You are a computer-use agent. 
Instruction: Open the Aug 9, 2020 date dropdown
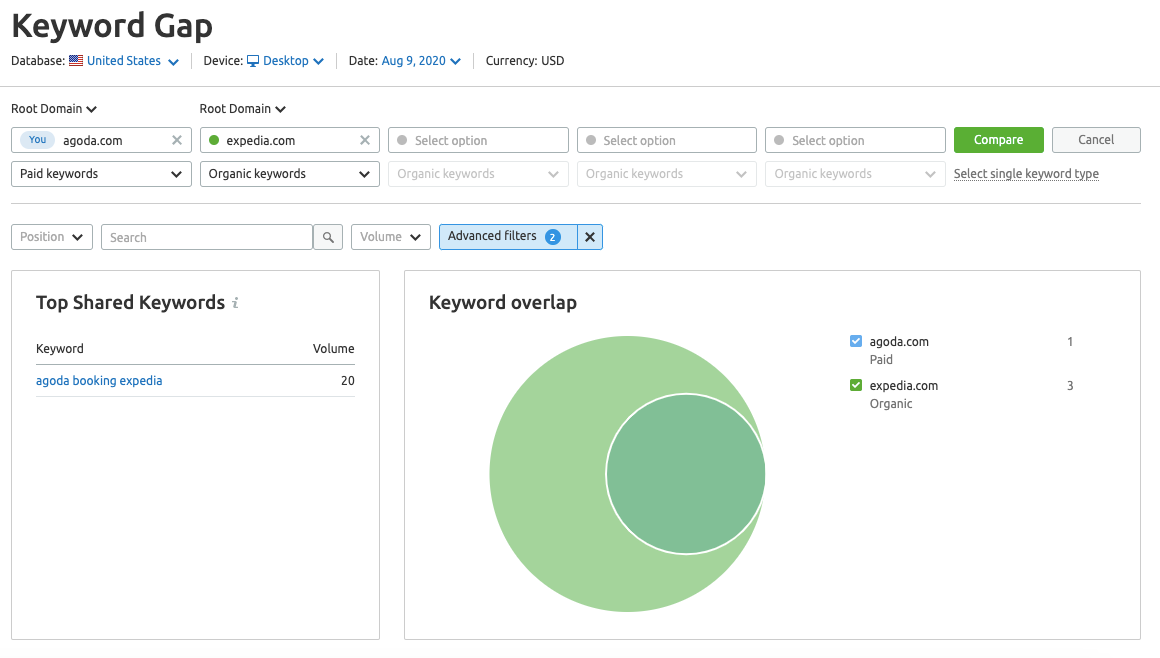421,61
